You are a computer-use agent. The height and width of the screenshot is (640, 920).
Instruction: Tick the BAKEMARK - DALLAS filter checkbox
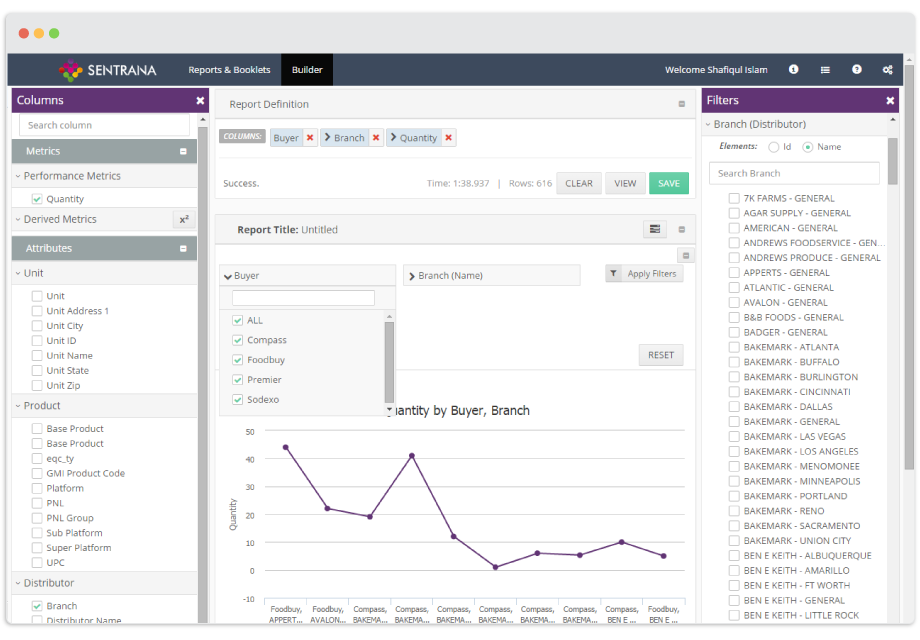(733, 407)
